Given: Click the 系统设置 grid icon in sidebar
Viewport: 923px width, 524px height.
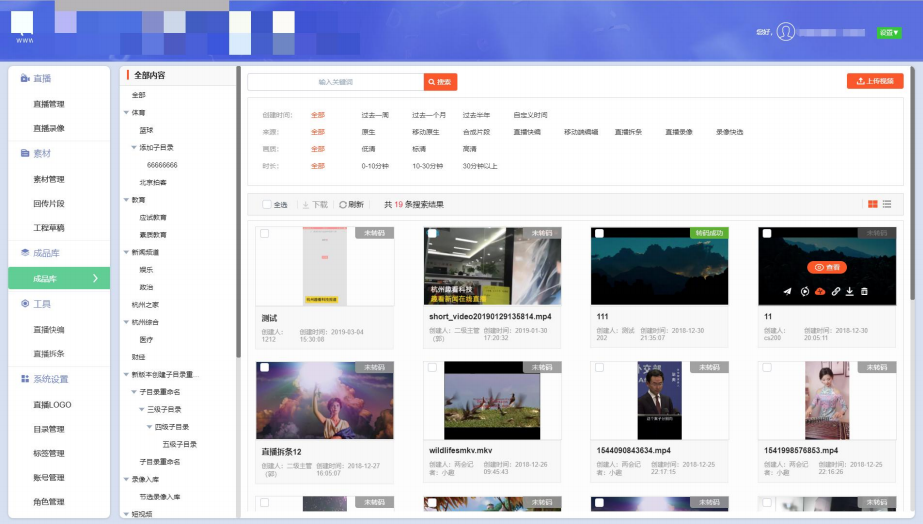Looking at the screenshot, I should (x=25, y=379).
